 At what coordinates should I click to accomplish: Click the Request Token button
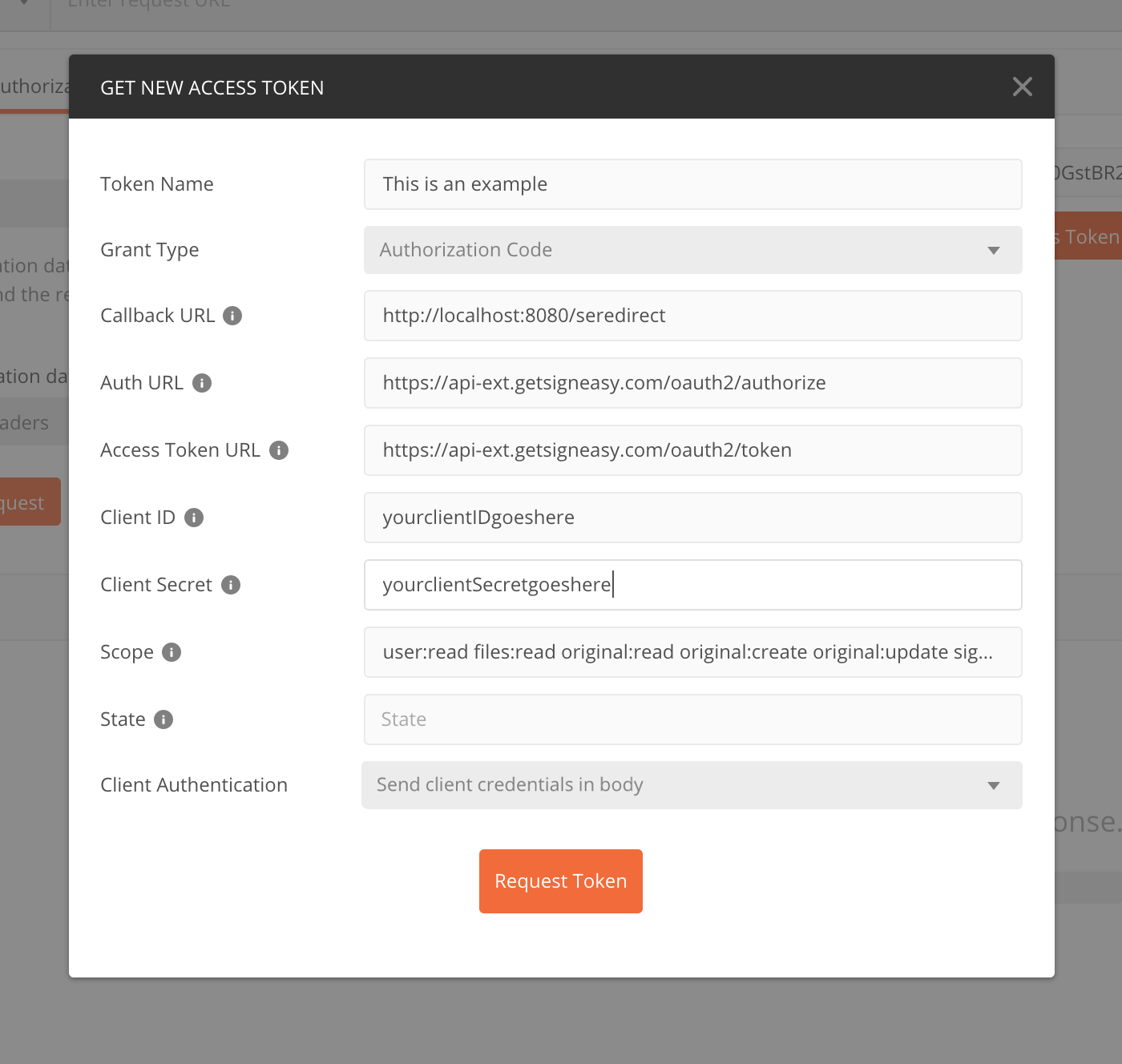561,881
